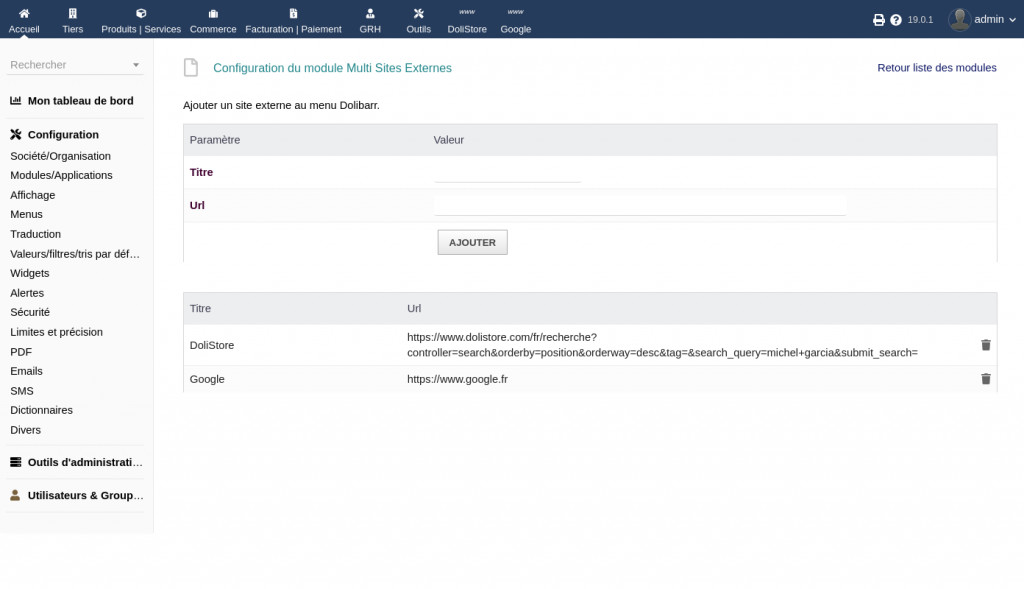Click the Accueil home icon

24,14
